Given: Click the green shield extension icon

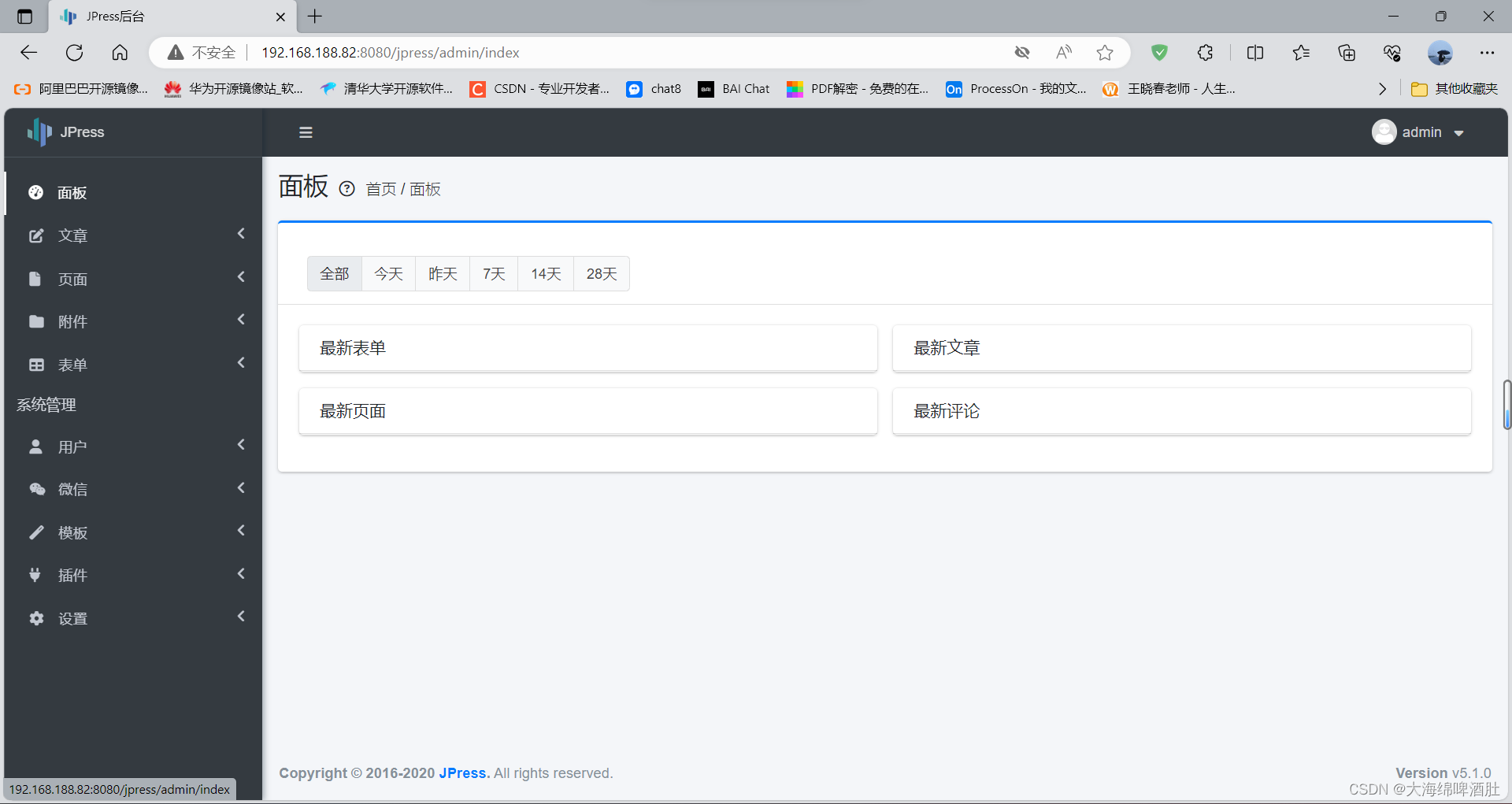Looking at the screenshot, I should (x=1159, y=53).
